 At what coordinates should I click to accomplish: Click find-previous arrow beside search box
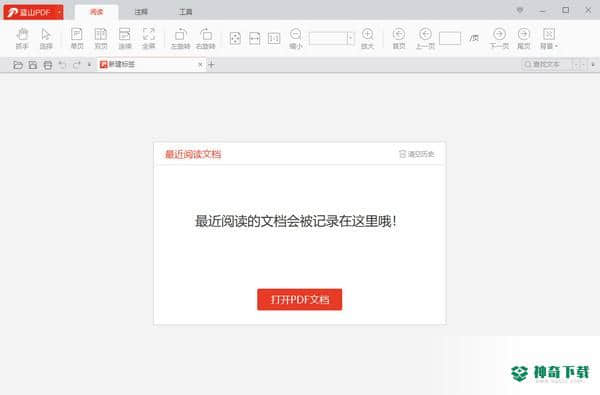click(575, 65)
